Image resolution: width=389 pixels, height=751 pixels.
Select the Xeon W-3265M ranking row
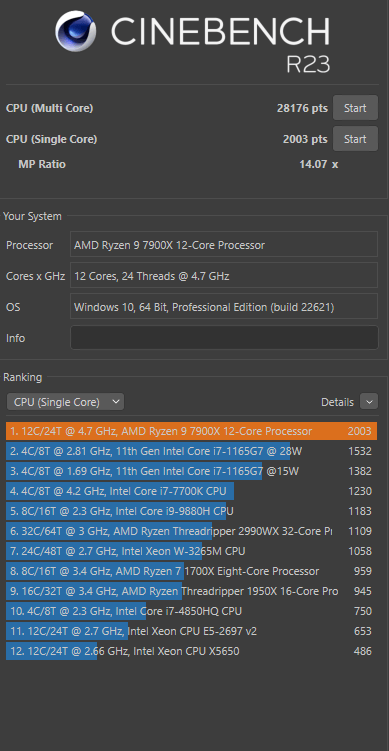[x=192, y=551]
